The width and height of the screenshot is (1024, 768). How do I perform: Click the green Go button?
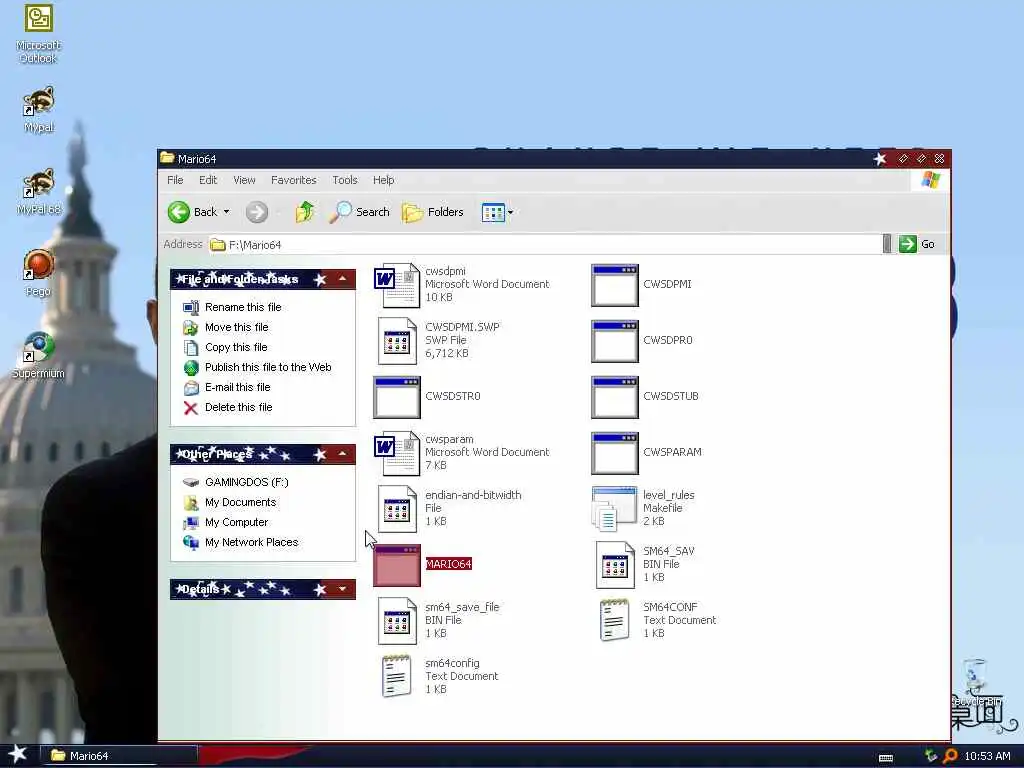click(917, 244)
